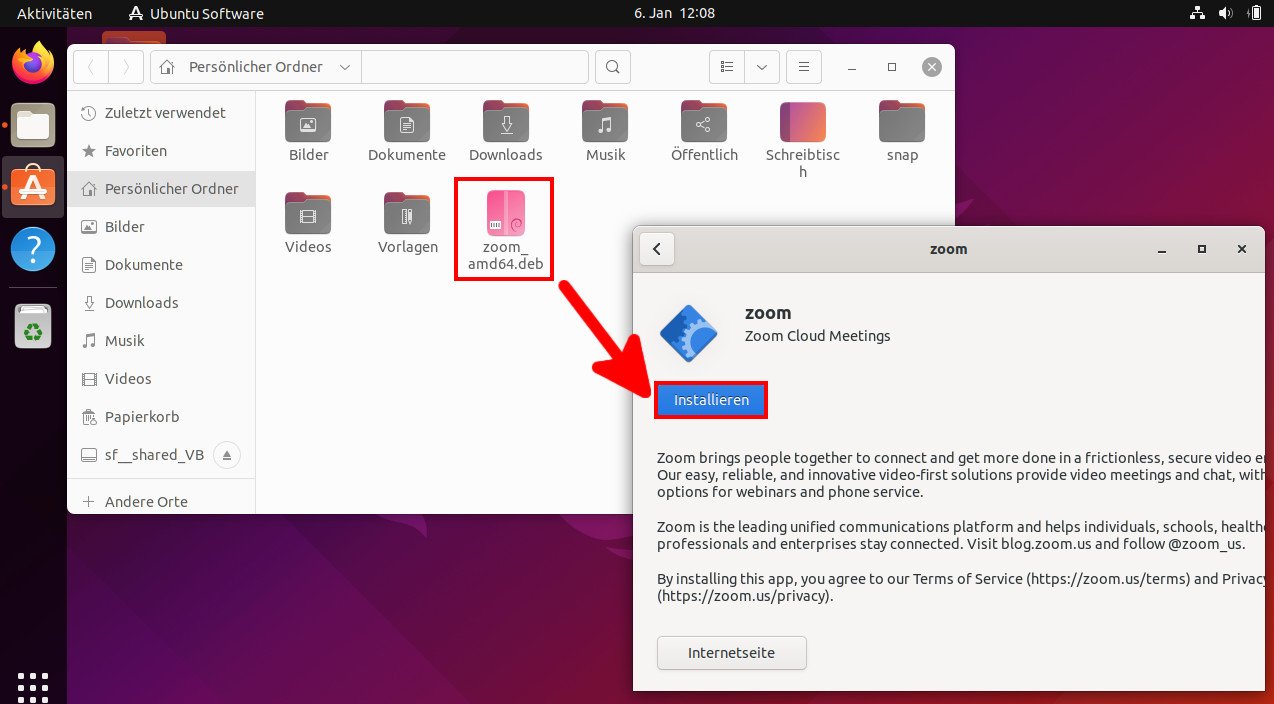
Task: Click the zoom application icon in the dialog
Action: coord(689,334)
